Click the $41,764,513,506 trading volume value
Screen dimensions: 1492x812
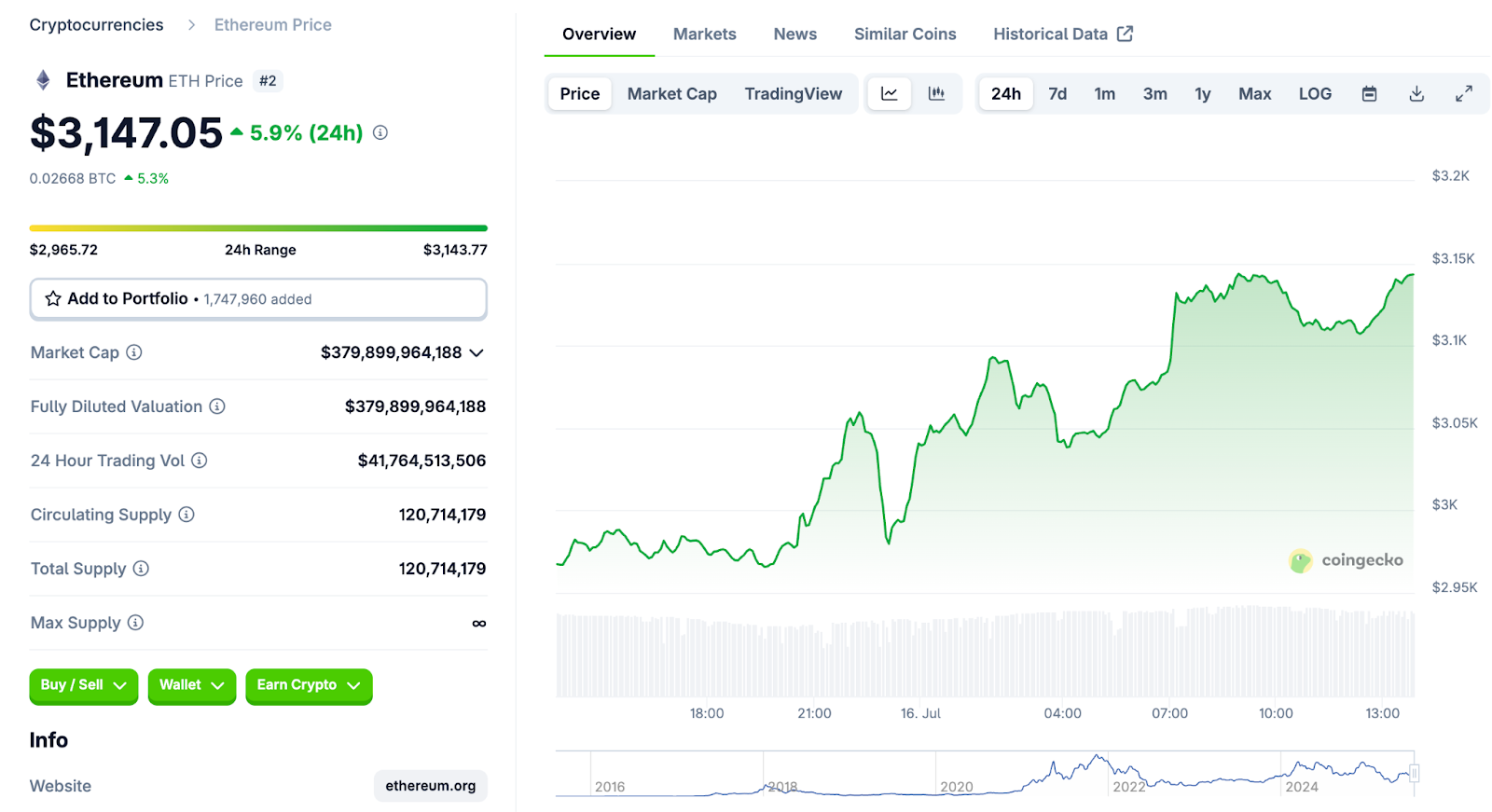tap(421, 461)
